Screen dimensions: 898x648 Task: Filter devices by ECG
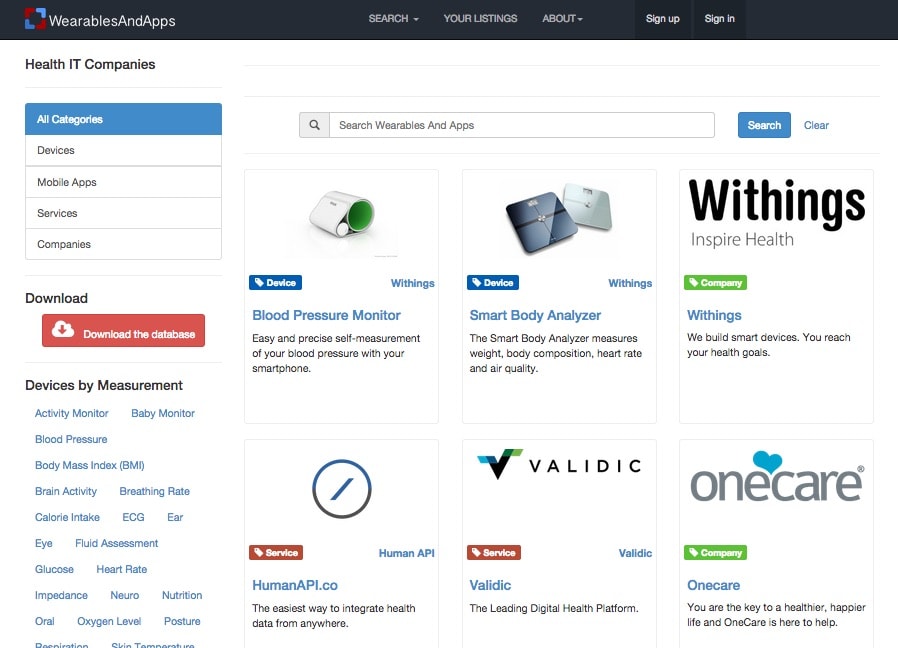(x=133, y=517)
